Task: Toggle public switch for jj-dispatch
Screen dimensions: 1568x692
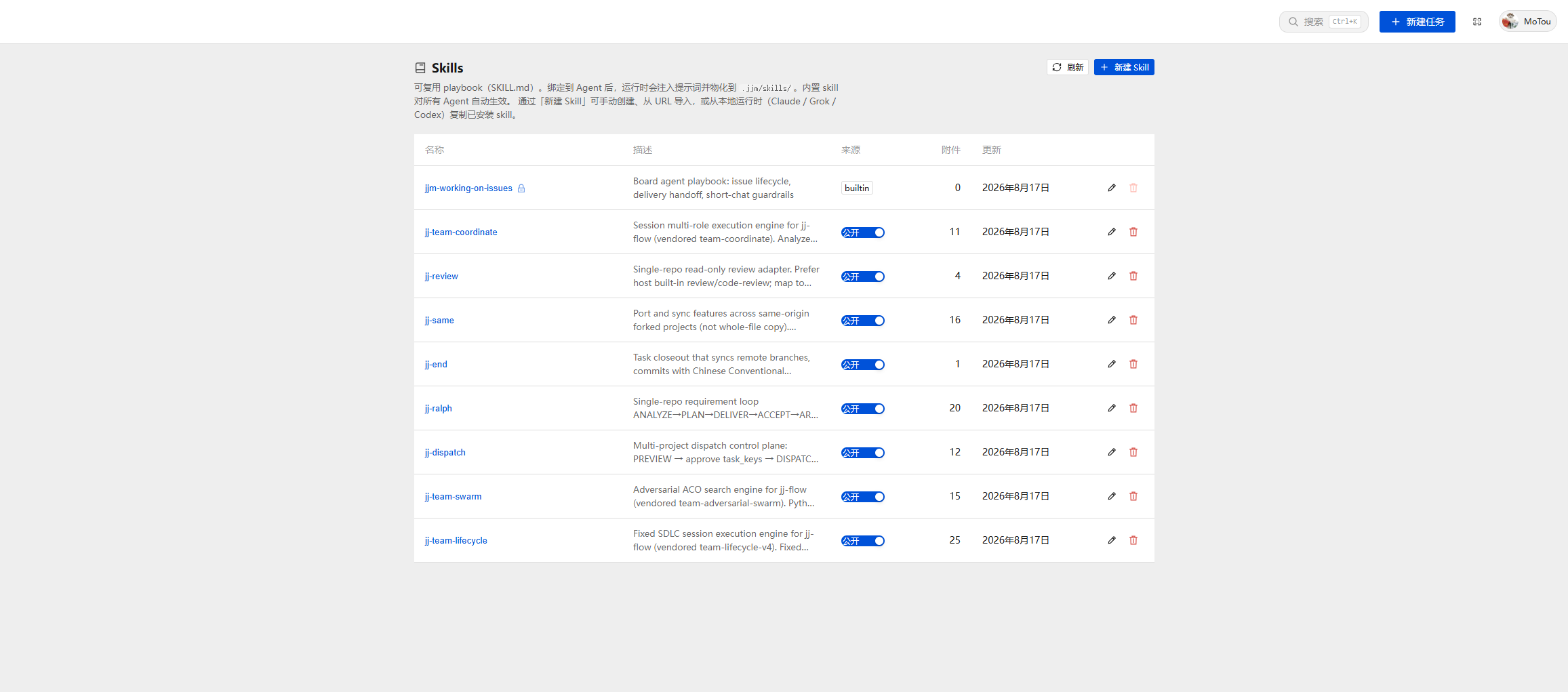Action: [x=863, y=453]
